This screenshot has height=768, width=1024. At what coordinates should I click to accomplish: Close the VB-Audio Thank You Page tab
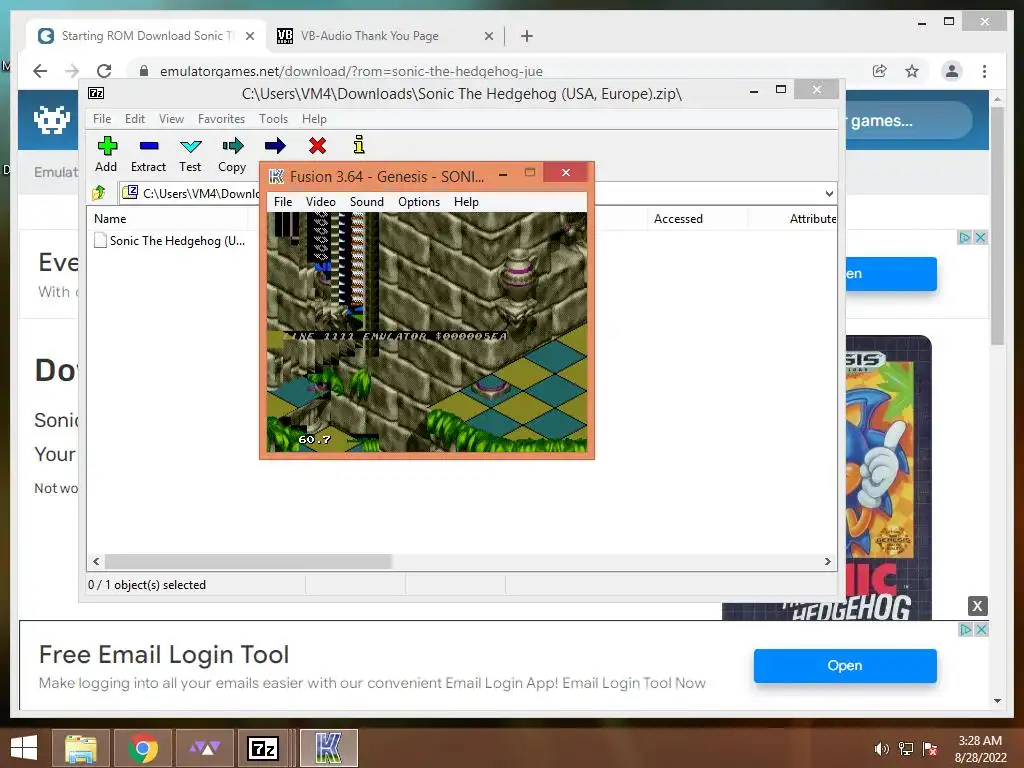tap(488, 36)
